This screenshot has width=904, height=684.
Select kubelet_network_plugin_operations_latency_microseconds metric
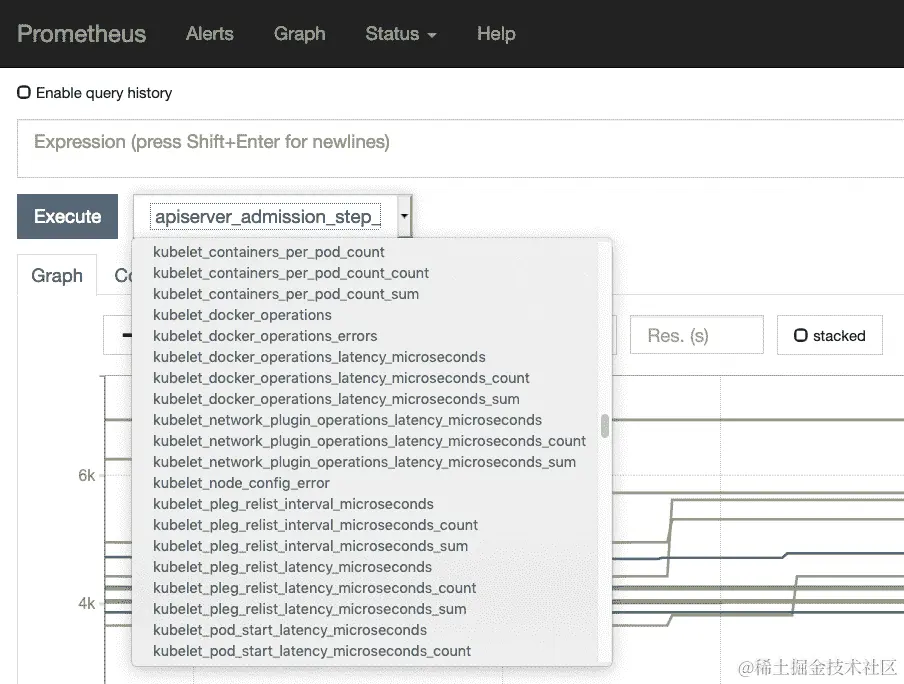pyautogui.click(x=348, y=420)
